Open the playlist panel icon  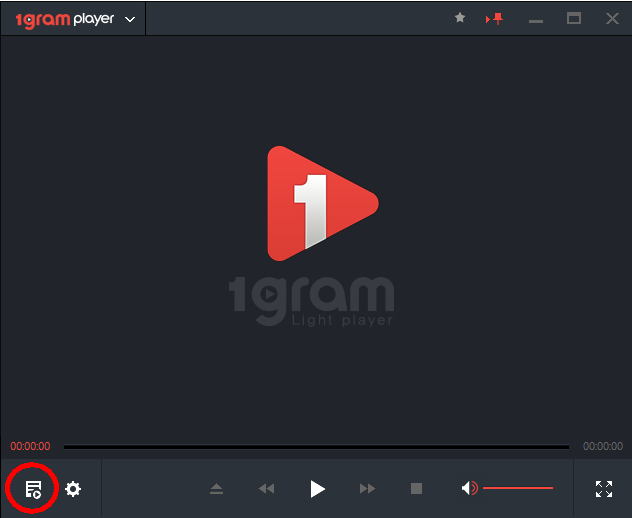(x=33, y=489)
